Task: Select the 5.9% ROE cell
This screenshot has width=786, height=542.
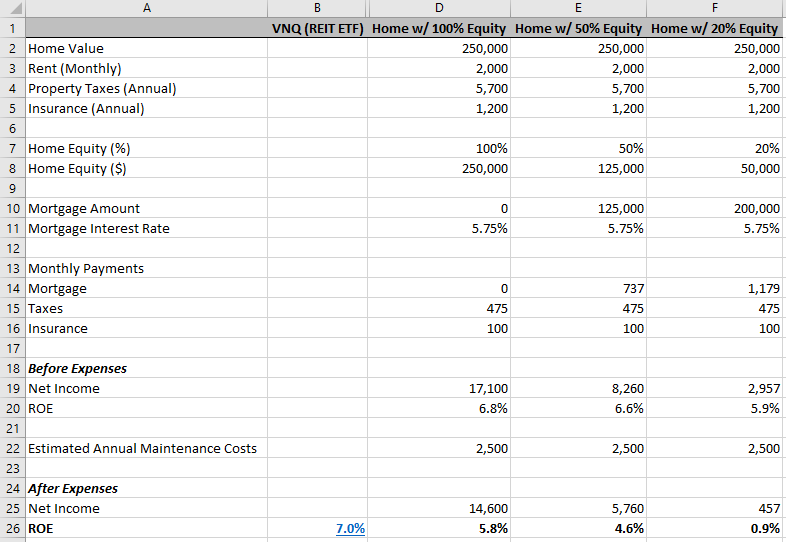Action: 714,409
